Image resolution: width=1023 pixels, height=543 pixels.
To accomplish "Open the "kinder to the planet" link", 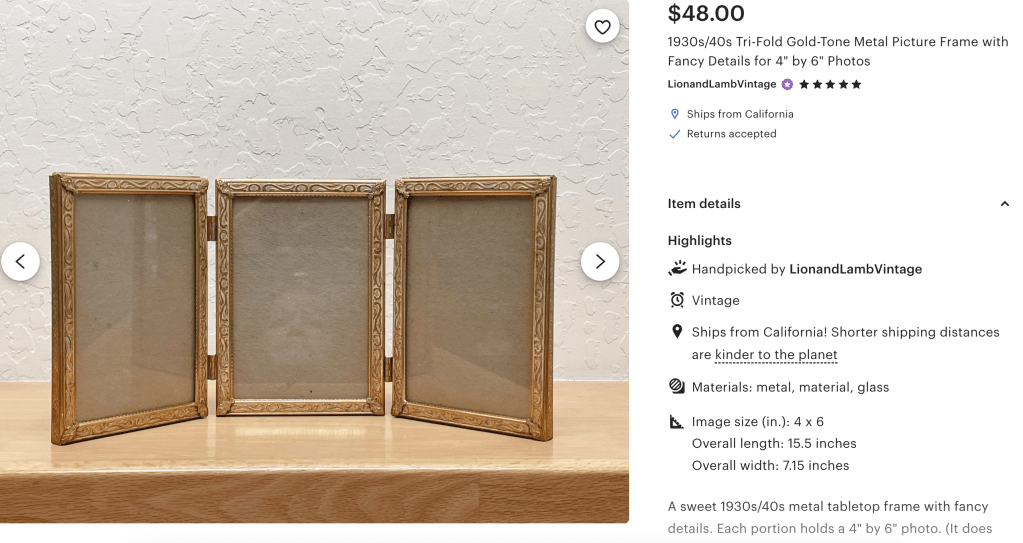I will tap(776, 355).
